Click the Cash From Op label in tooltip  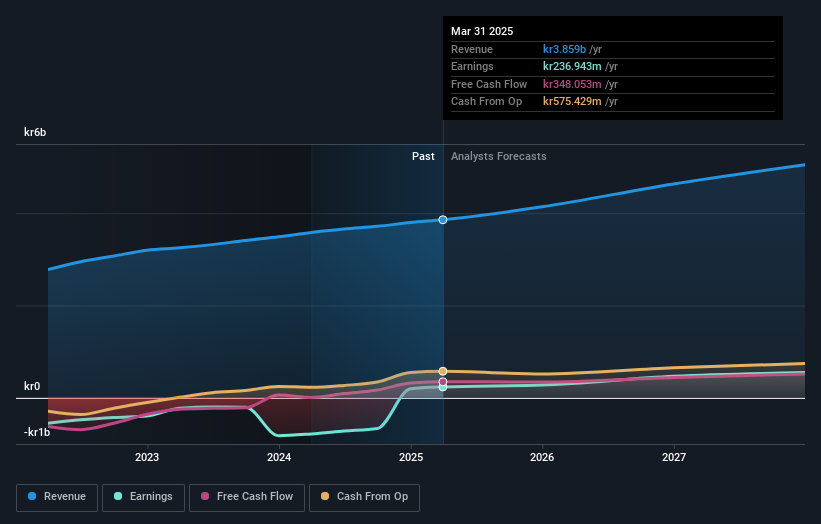point(486,102)
